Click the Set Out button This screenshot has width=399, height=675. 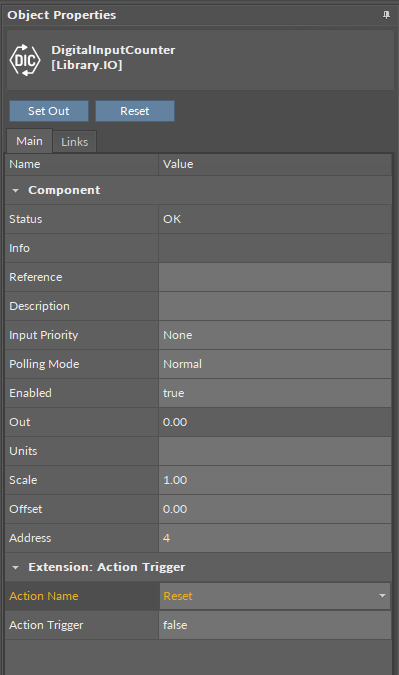[49, 111]
